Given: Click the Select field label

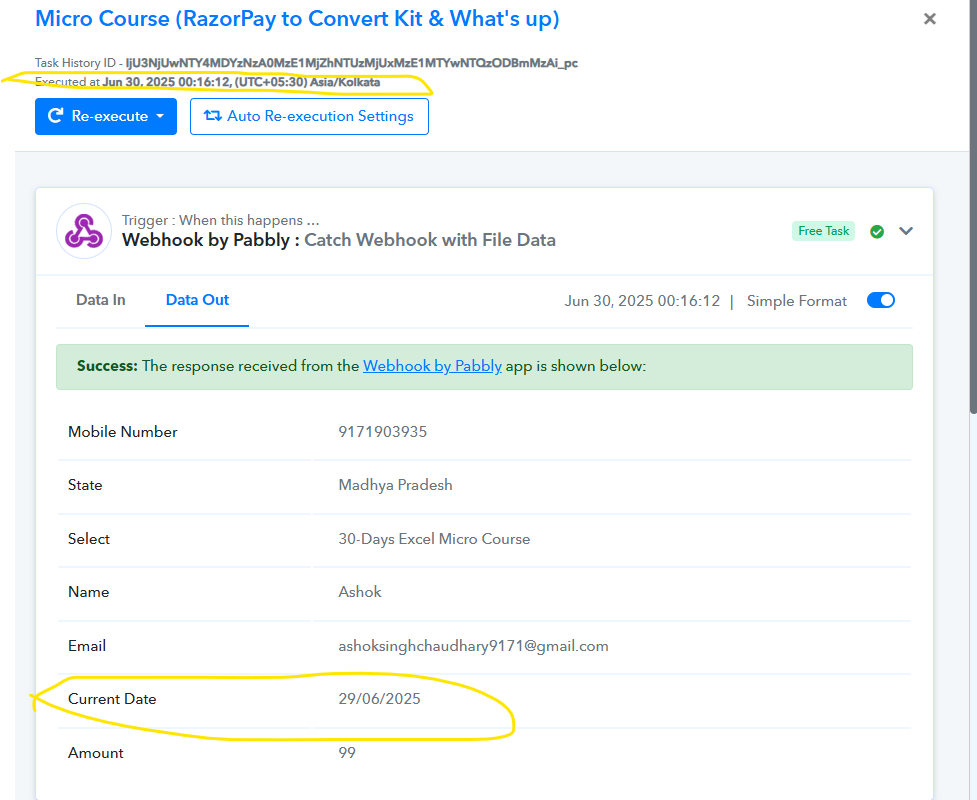Looking at the screenshot, I should (88, 539).
